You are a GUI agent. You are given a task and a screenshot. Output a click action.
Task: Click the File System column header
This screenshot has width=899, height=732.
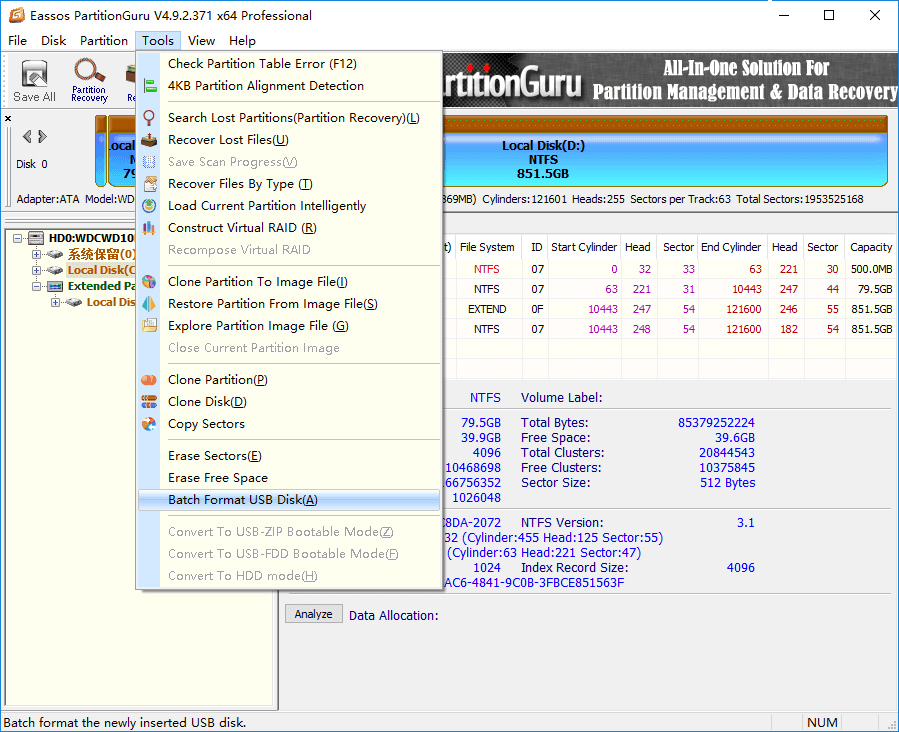(x=487, y=247)
